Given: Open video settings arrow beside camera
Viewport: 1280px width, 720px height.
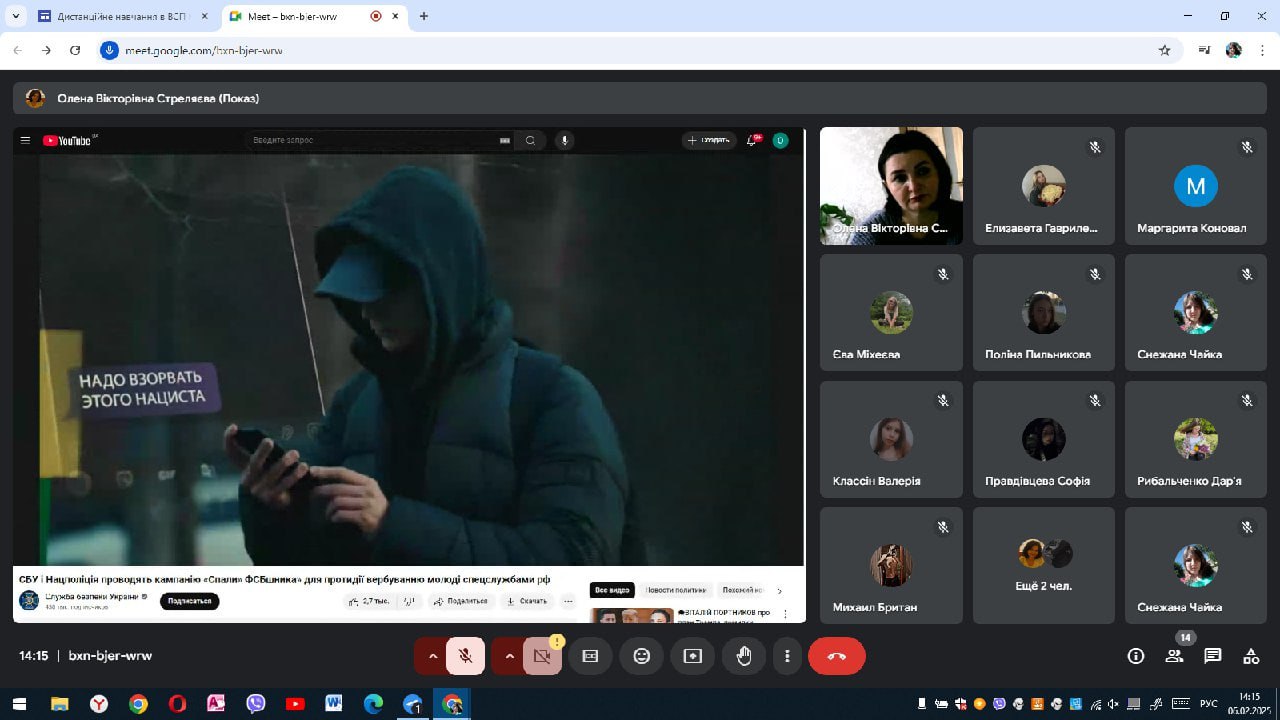Looking at the screenshot, I should pos(509,656).
